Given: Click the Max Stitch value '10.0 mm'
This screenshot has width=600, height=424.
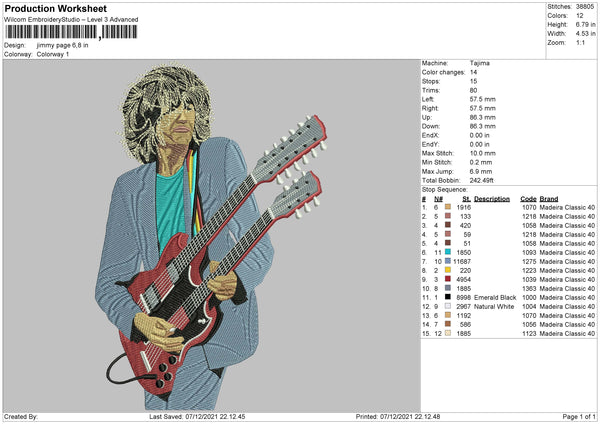Looking at the screenshot, I should pos(483,153).
